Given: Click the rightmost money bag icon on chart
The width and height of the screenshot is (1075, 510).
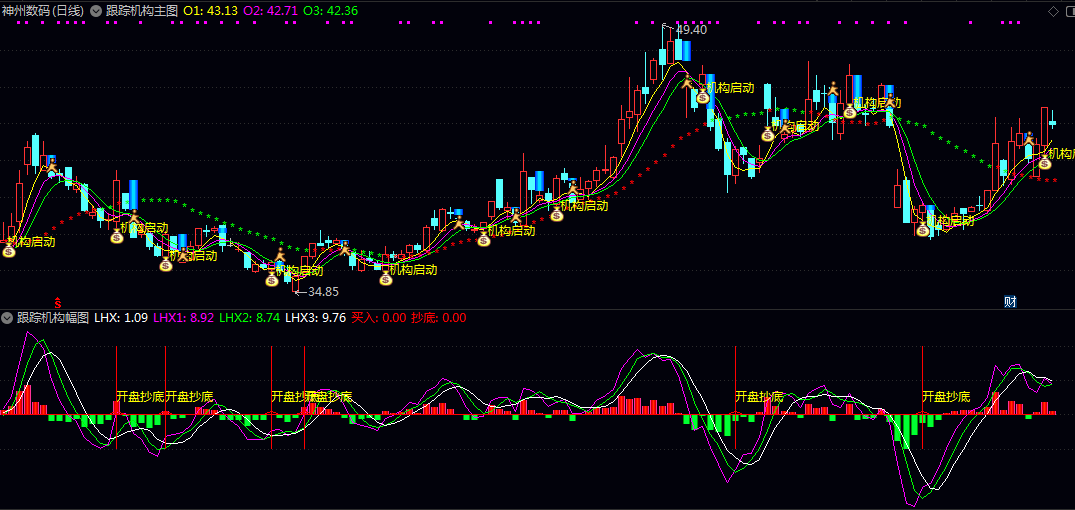Looking at the screenshot, I should [x=1044, y=162].
